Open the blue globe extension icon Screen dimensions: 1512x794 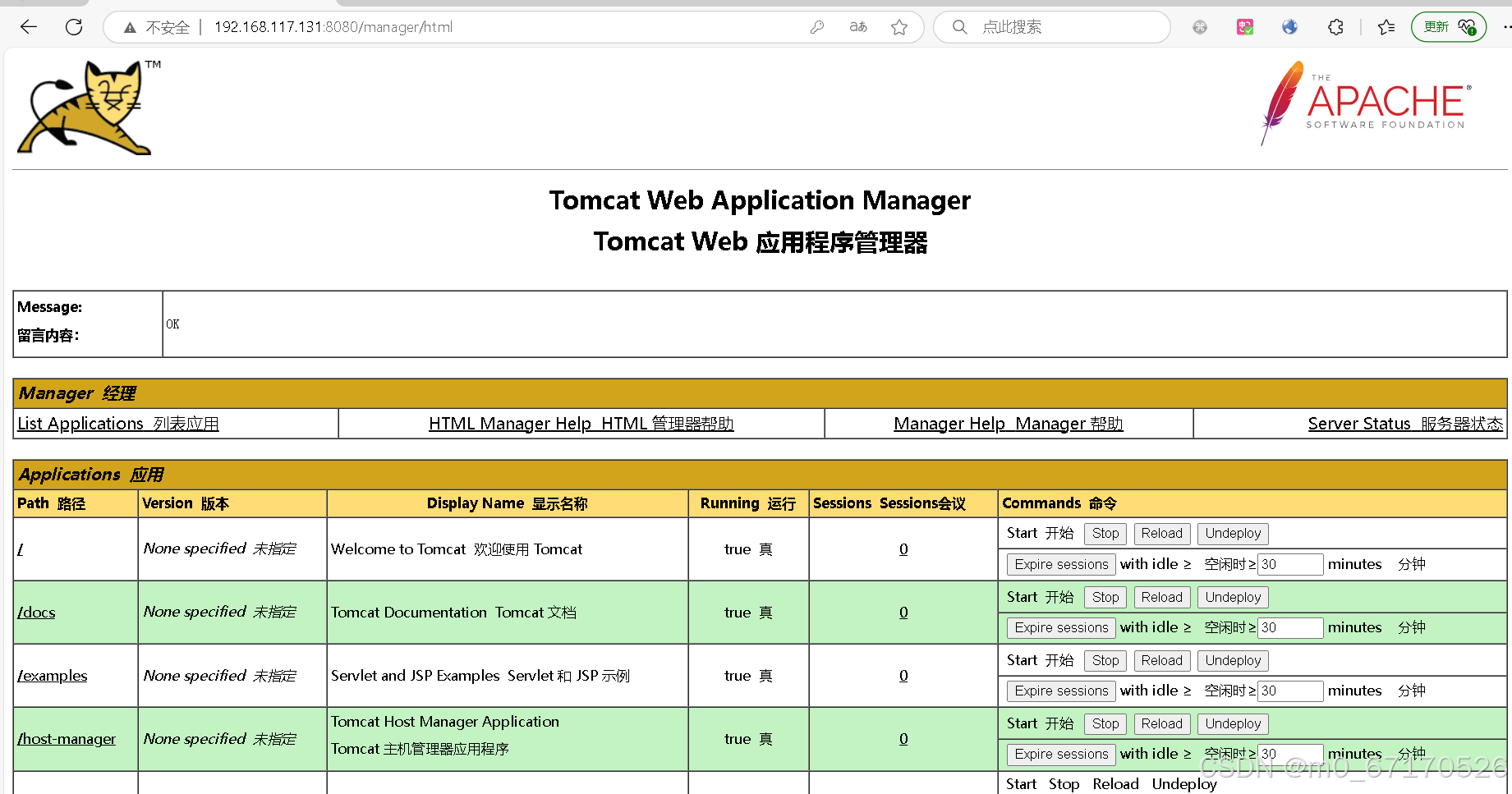click(1290, 27)
